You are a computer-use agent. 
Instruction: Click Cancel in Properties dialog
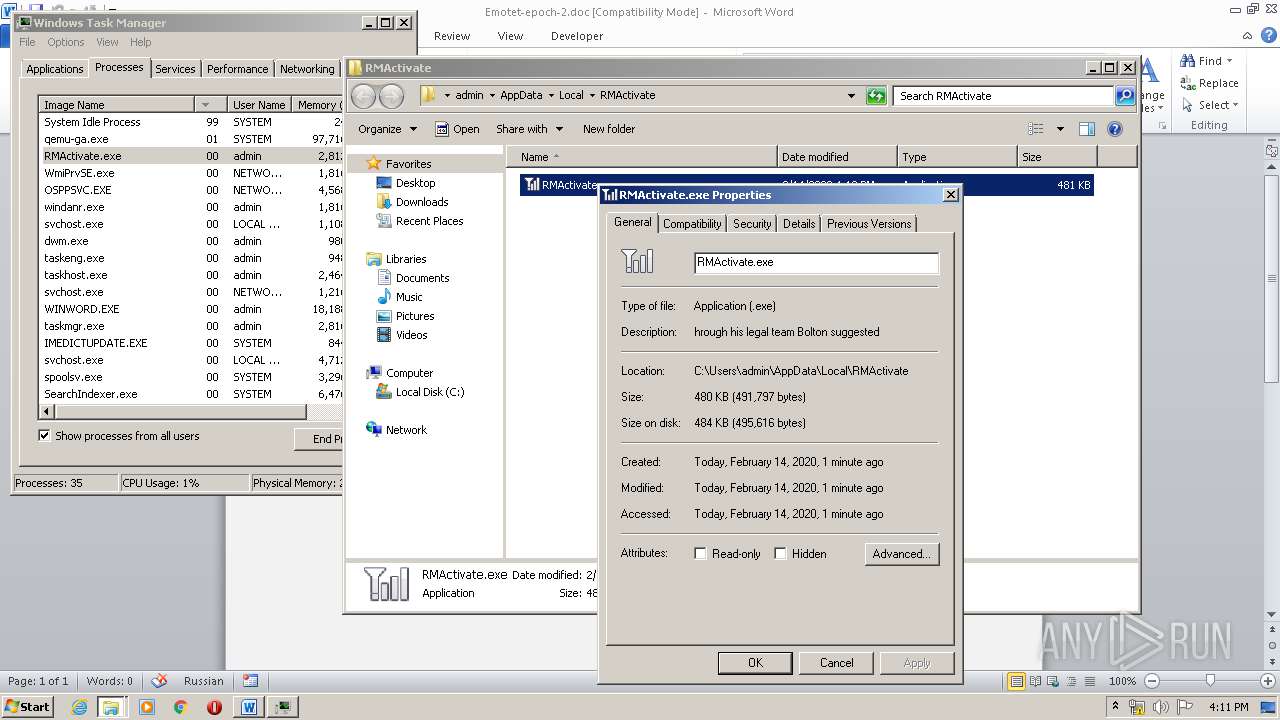click(x=836, y=662)
